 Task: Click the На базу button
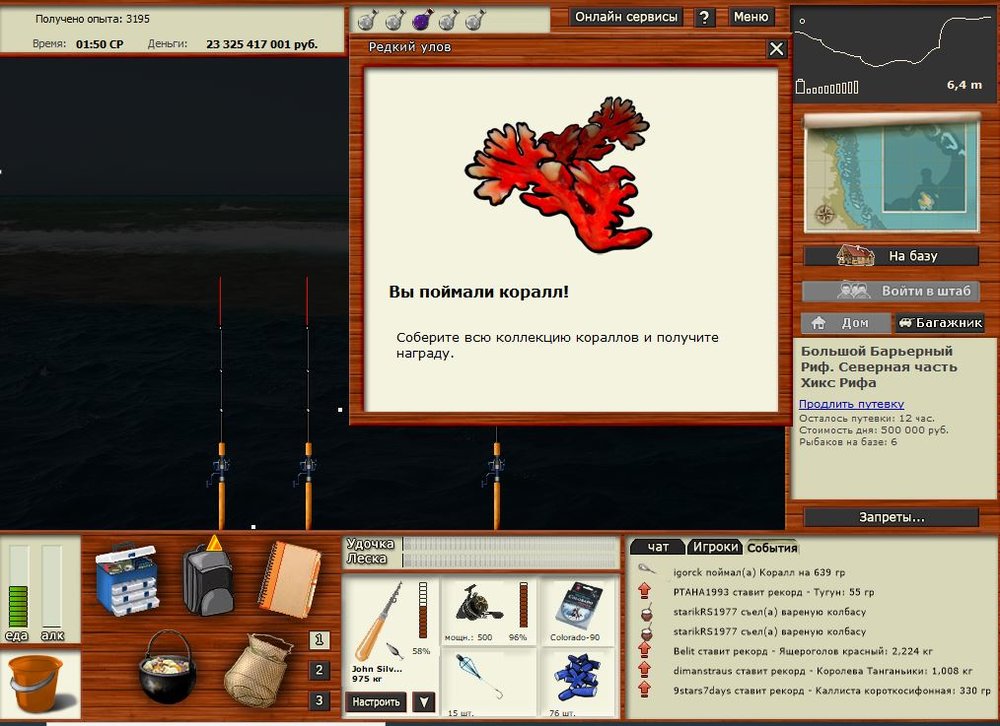point(891,256)
